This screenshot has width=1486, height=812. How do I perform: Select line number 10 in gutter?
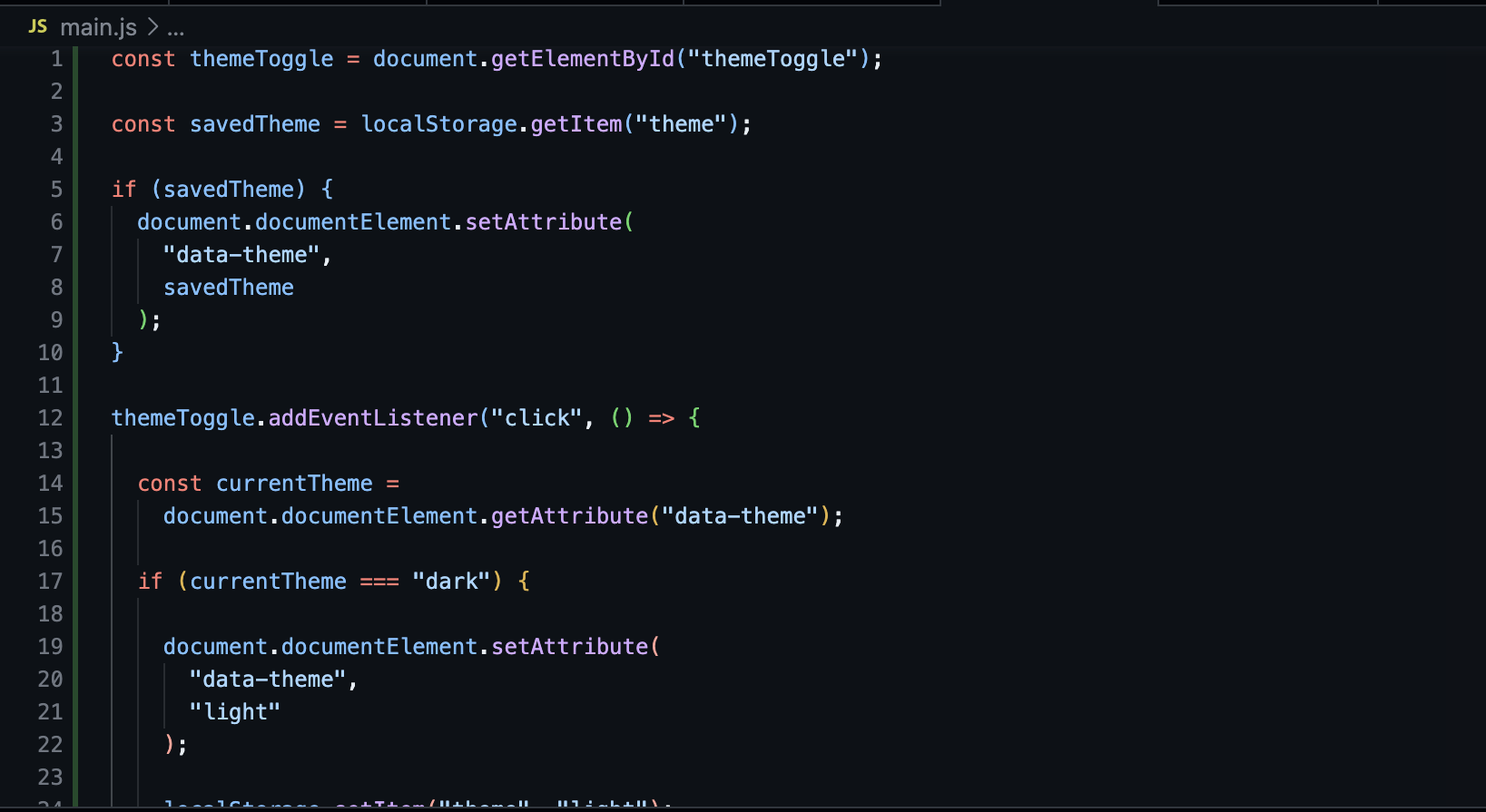(51, 353)
